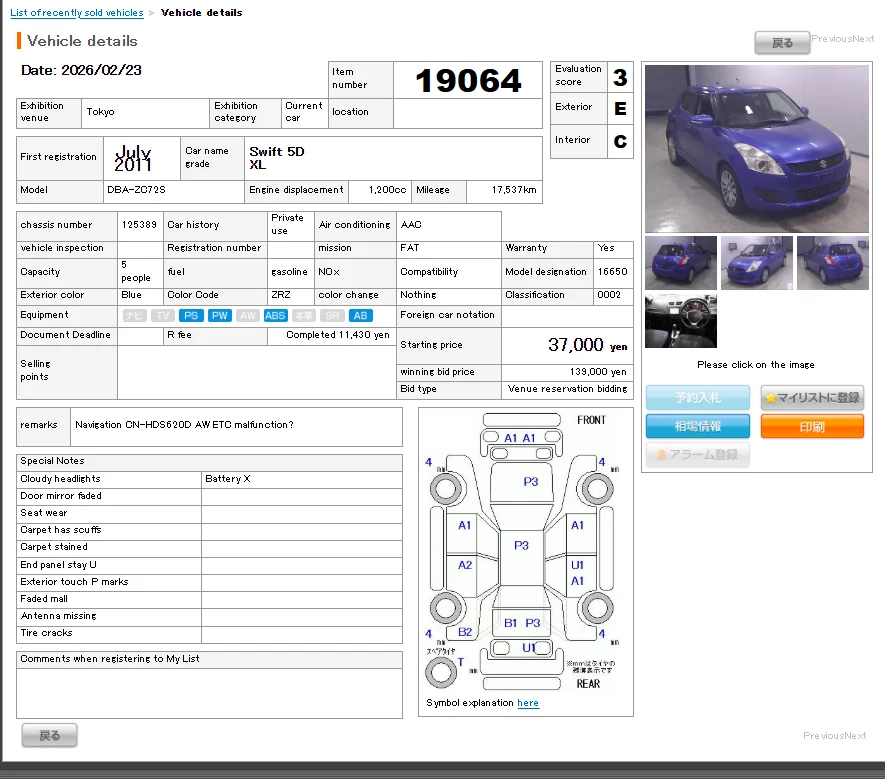
Task: Click End panel stay U note
Action: 58,564
